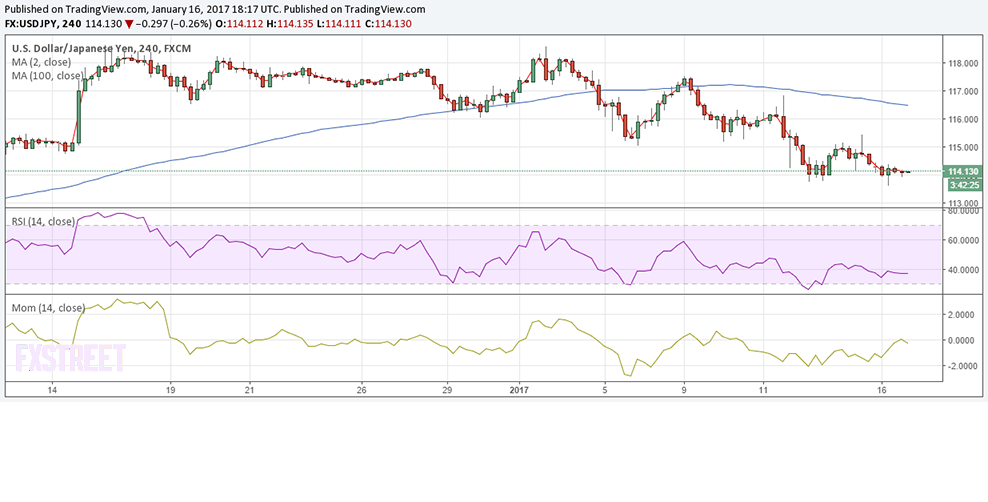The width and height of the screenshot is (988, 502).
Task: Click the 118.000 price axis label
Action: pos(962,63)
